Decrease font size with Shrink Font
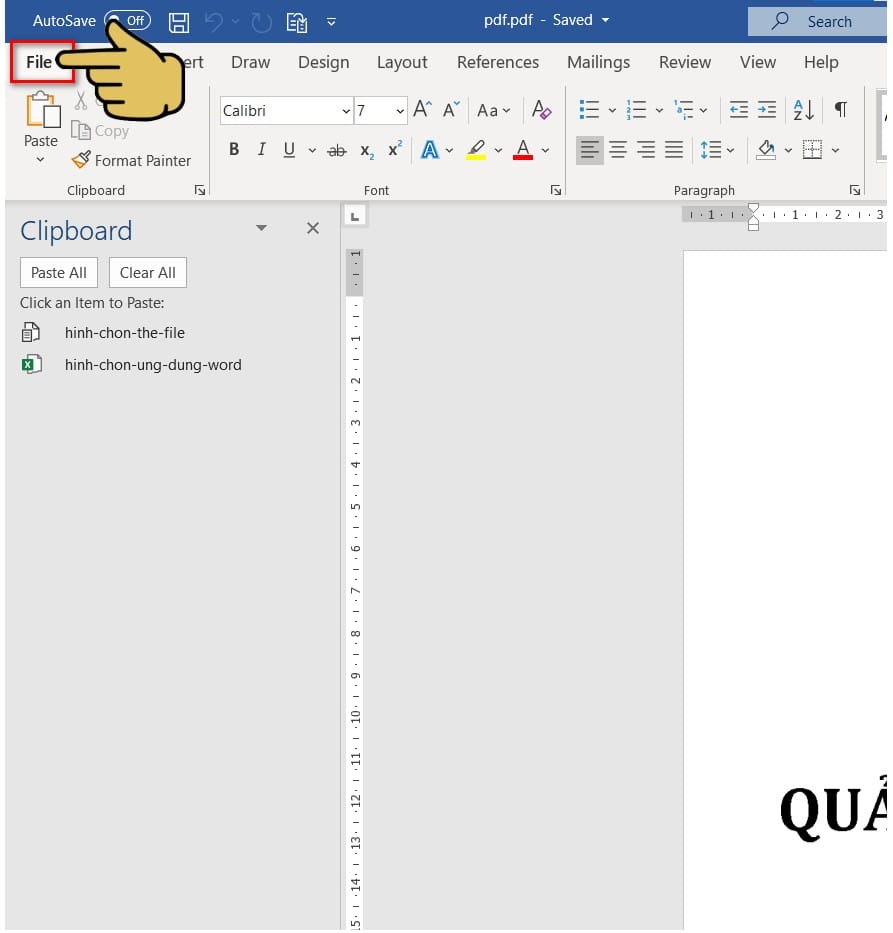This screenshot has width=893, height=933. [452, 109]
